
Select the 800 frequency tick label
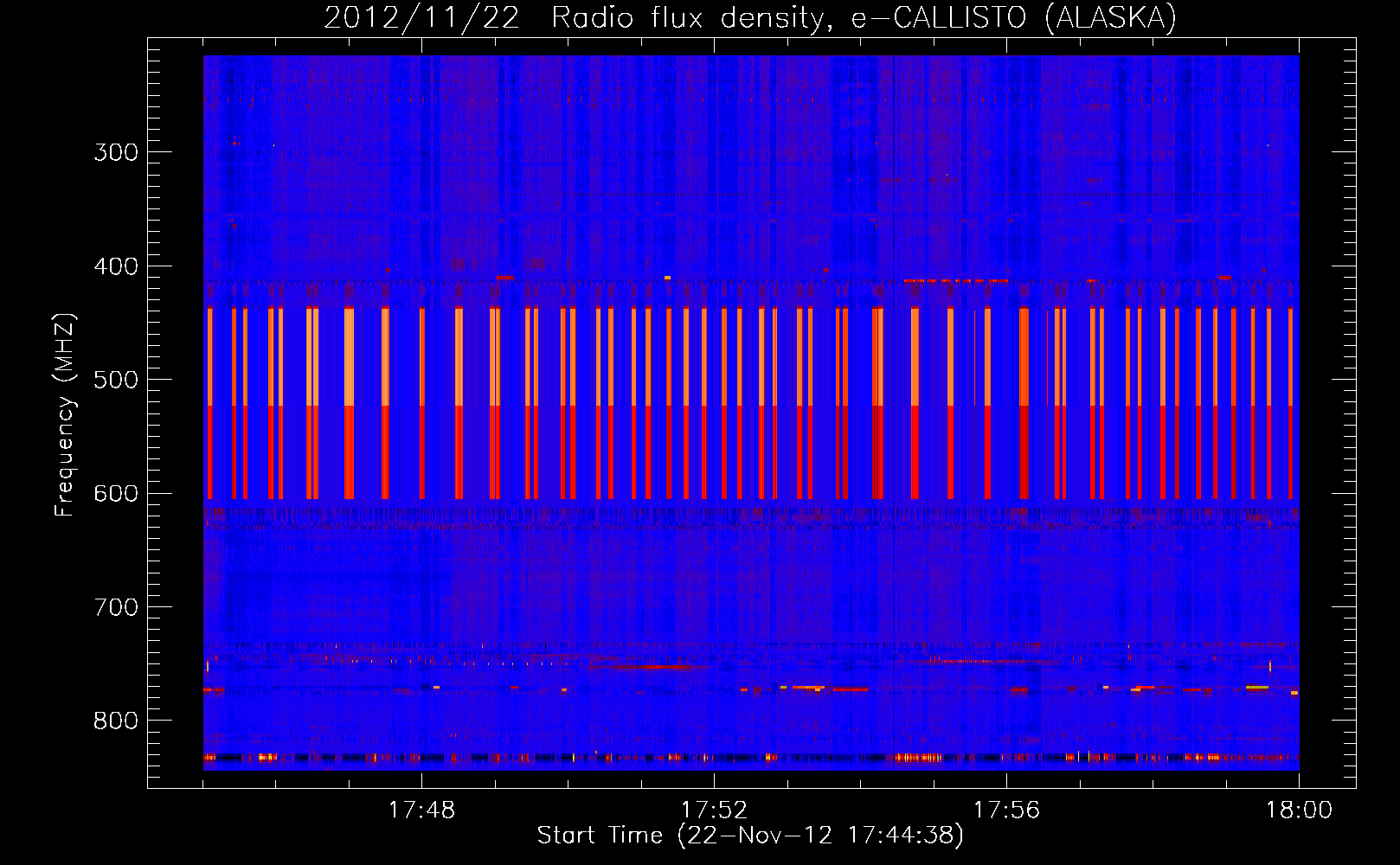[x=116, y=721]
